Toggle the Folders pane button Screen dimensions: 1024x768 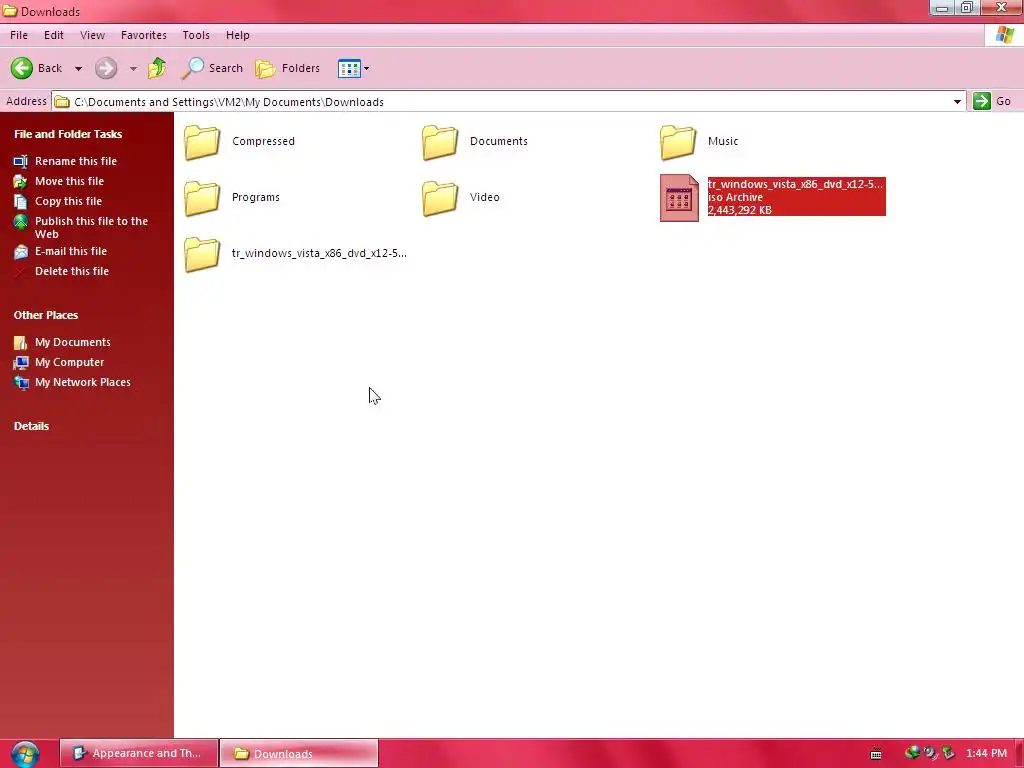coord(287,68)
